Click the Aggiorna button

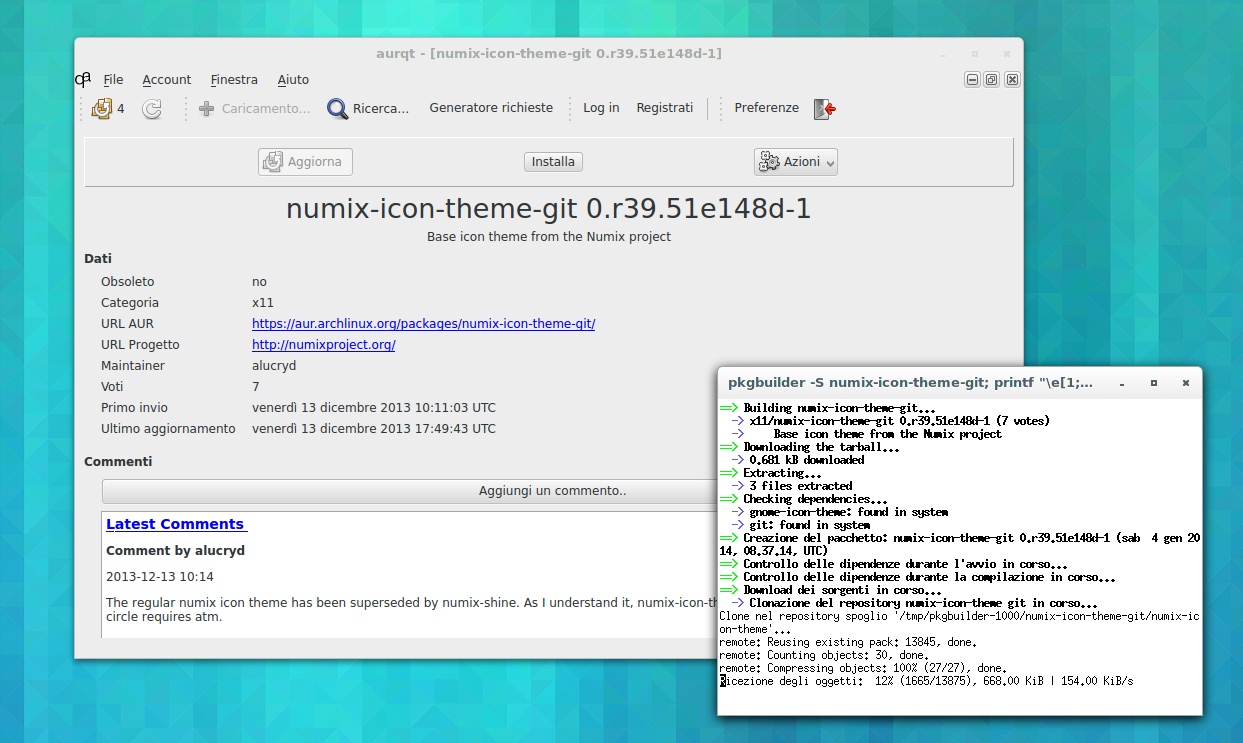pyautogui.click(x=305, y=162)
